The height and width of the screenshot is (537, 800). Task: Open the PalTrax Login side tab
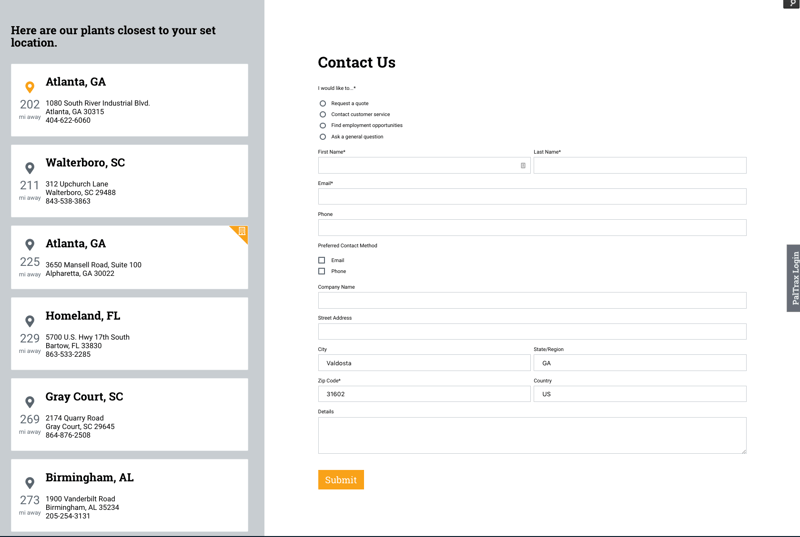[794, 278]
